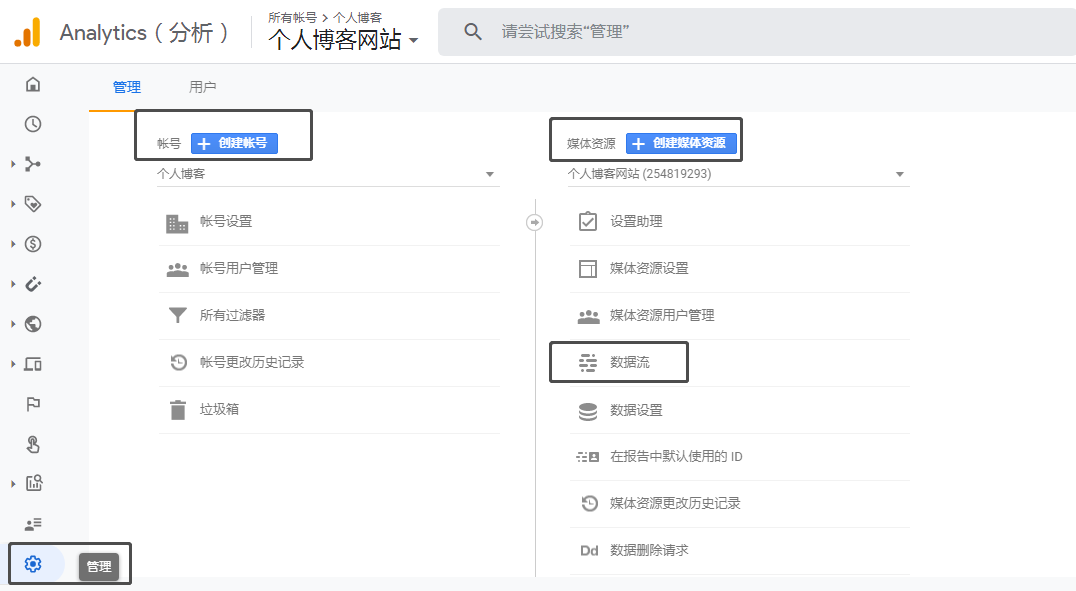Open the Monetization dollar sidebar icon

[33, 244]
